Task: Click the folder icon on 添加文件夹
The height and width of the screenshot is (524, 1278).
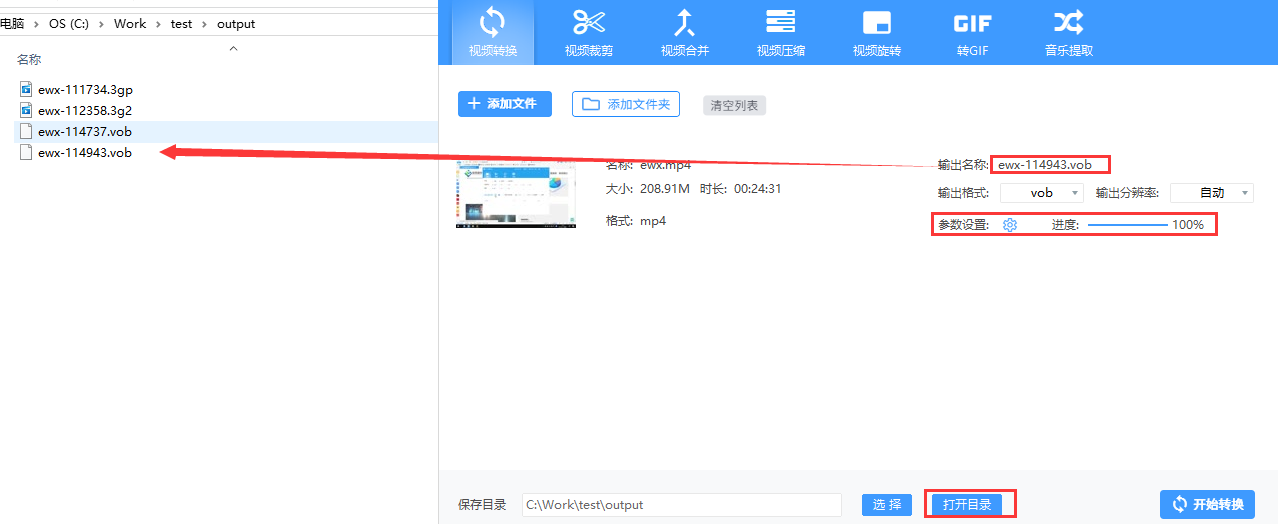Action: pos(591,104)
